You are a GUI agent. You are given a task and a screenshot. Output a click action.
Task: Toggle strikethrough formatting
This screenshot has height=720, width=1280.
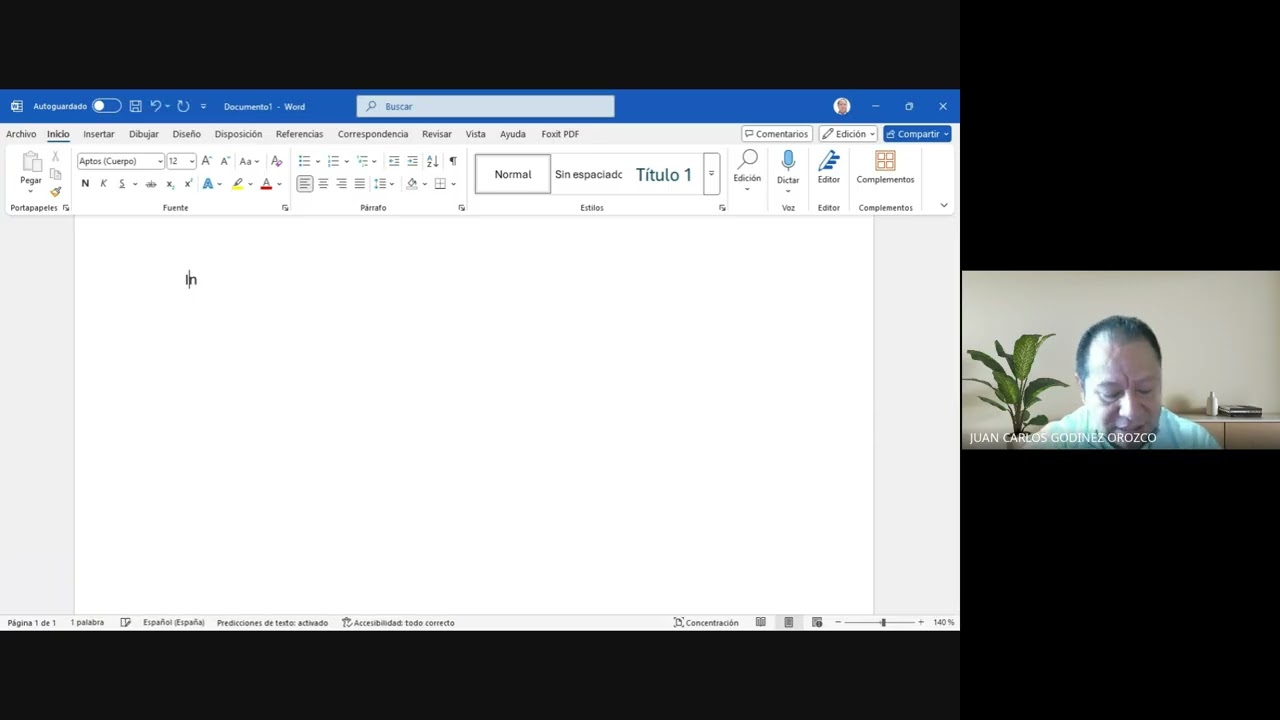point(151,184)
